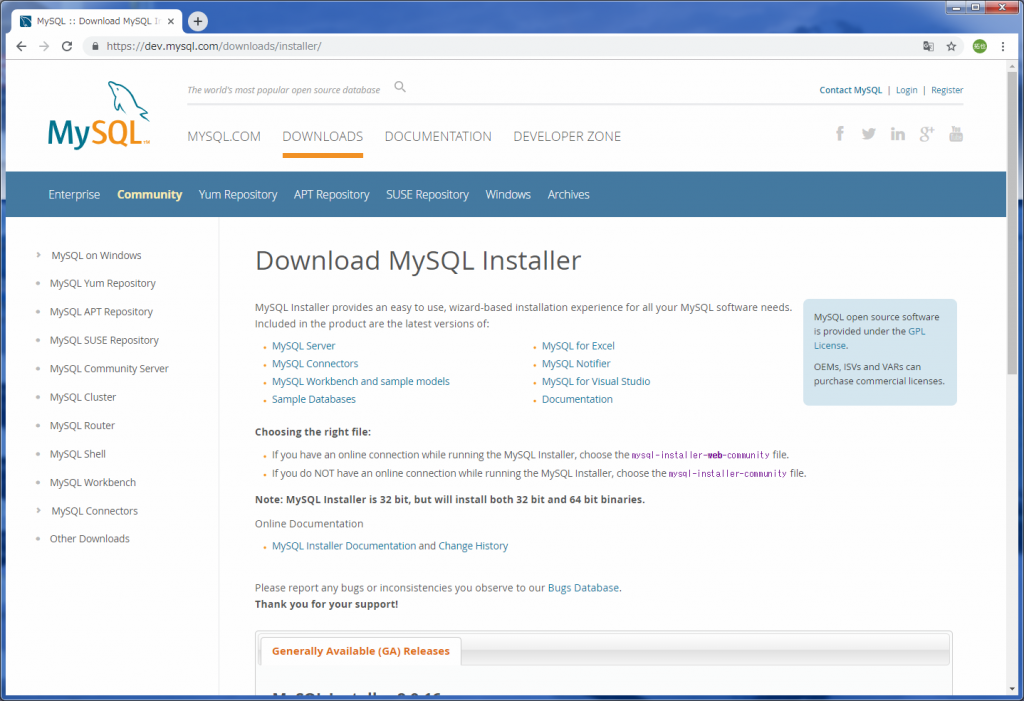
Task: Open the site search magnifier icon
Action: [x=400, y=88]
